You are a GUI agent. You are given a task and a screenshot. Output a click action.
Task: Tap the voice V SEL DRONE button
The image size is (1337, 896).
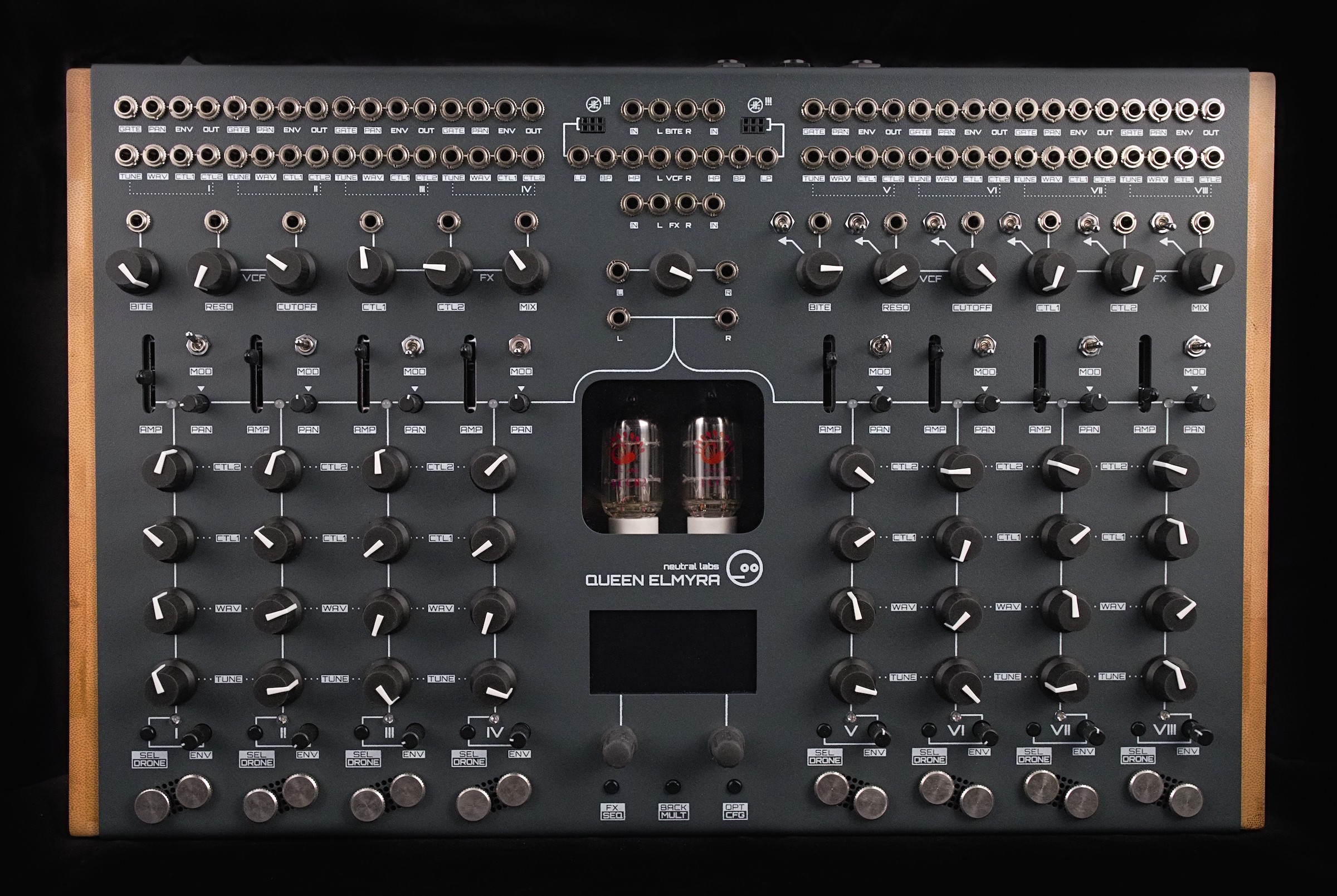824,730
